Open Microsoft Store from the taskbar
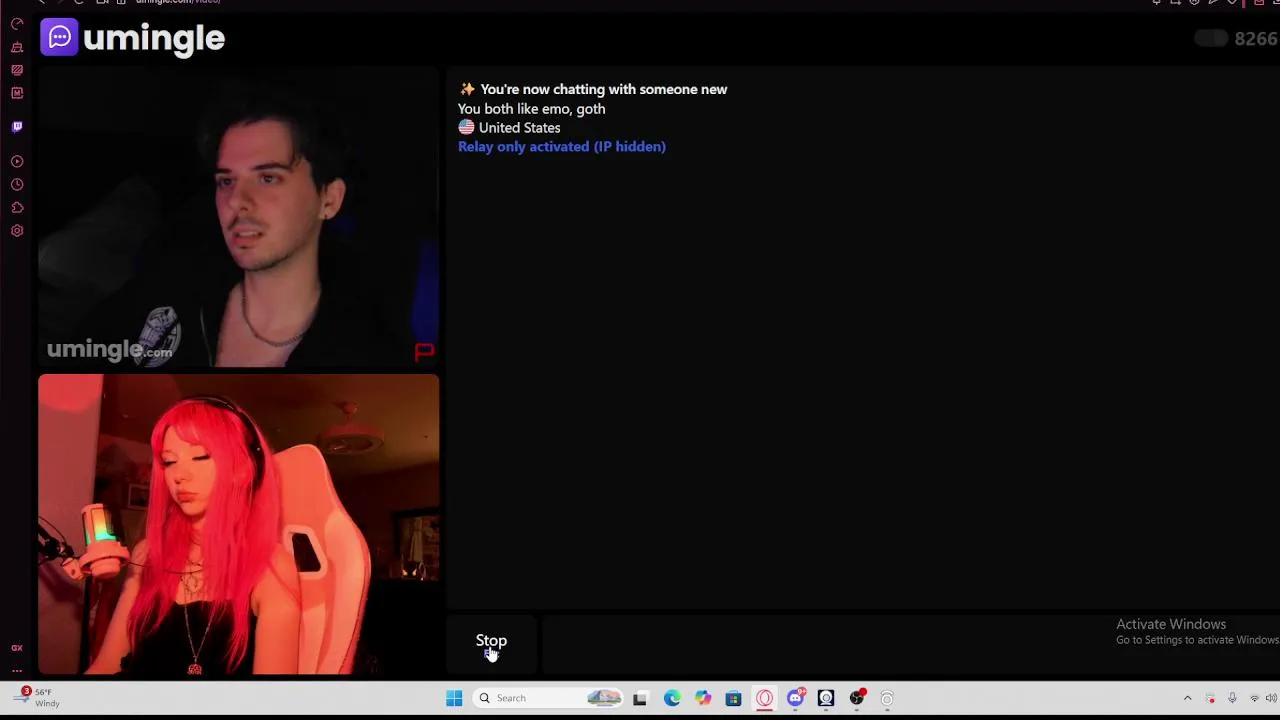Viewport: 1280px width, 720px height. tap(733, 698)
